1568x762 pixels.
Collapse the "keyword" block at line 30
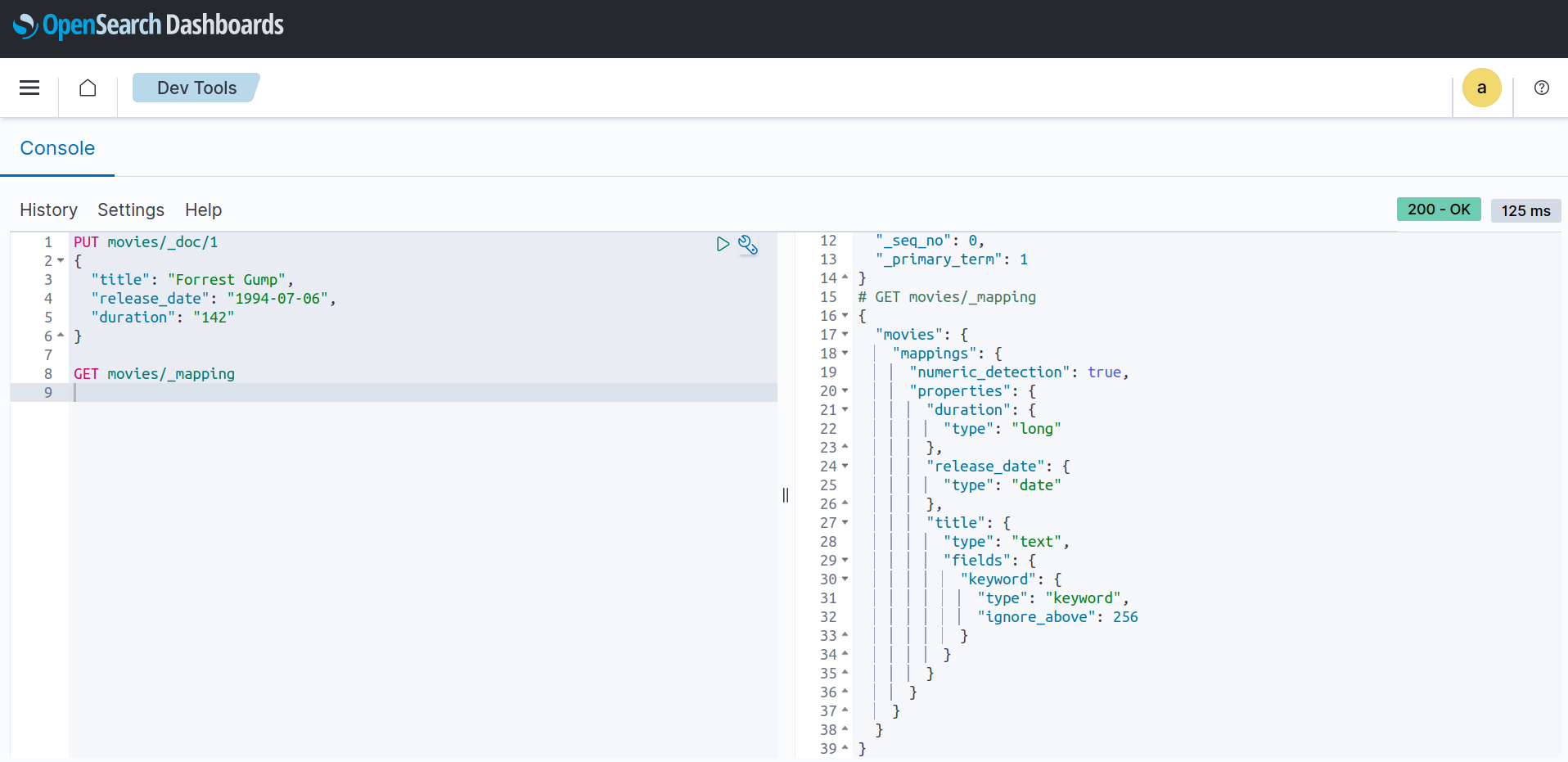coord(845,579)
